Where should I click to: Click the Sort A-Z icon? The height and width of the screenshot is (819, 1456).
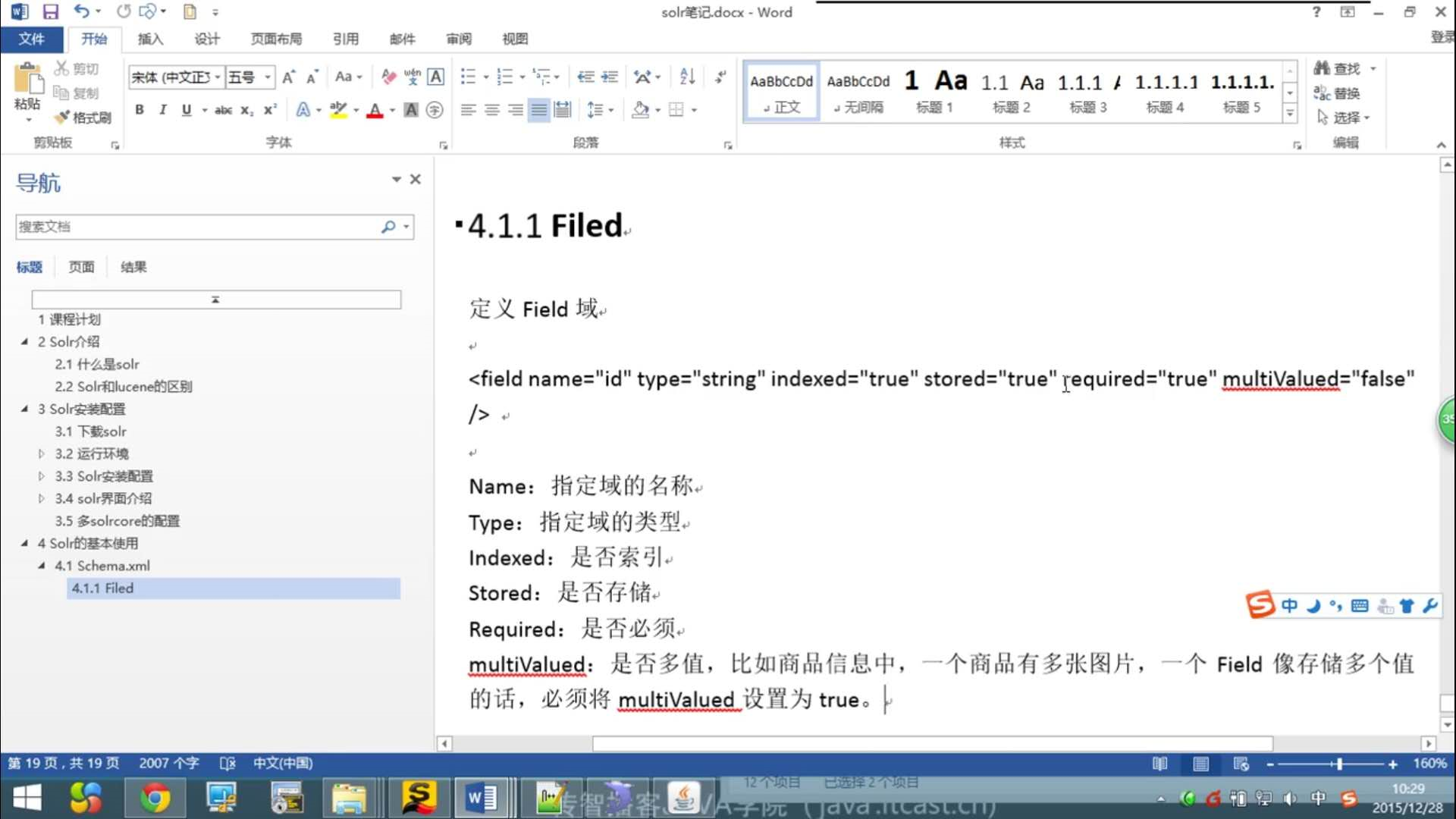click(x=687, y=77)
